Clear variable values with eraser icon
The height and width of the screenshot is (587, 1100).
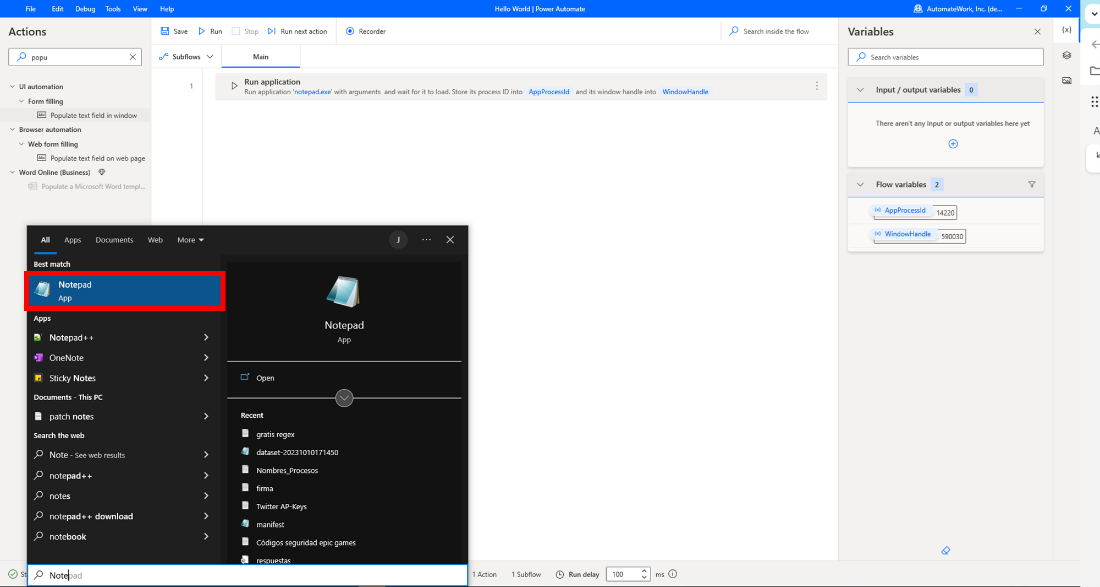[x=946, y=551]
